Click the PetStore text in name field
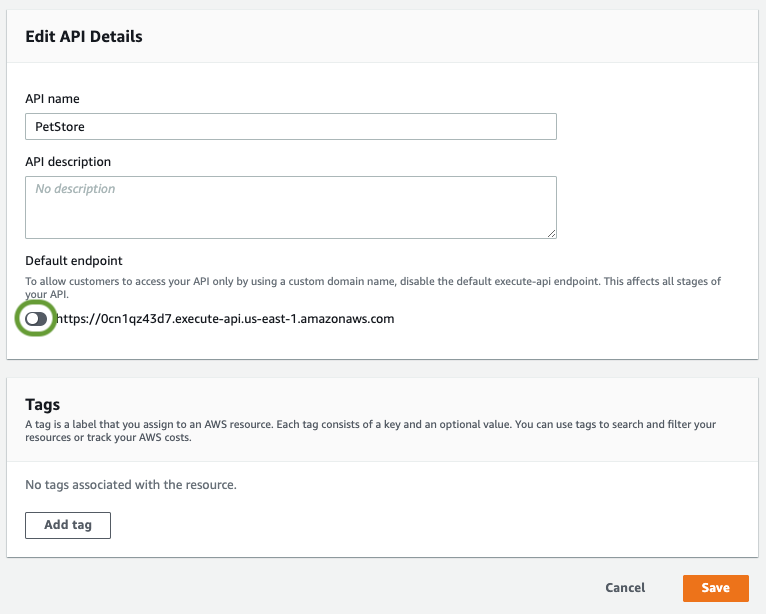Viewport: 766px width, 614px height. [60, 126]
